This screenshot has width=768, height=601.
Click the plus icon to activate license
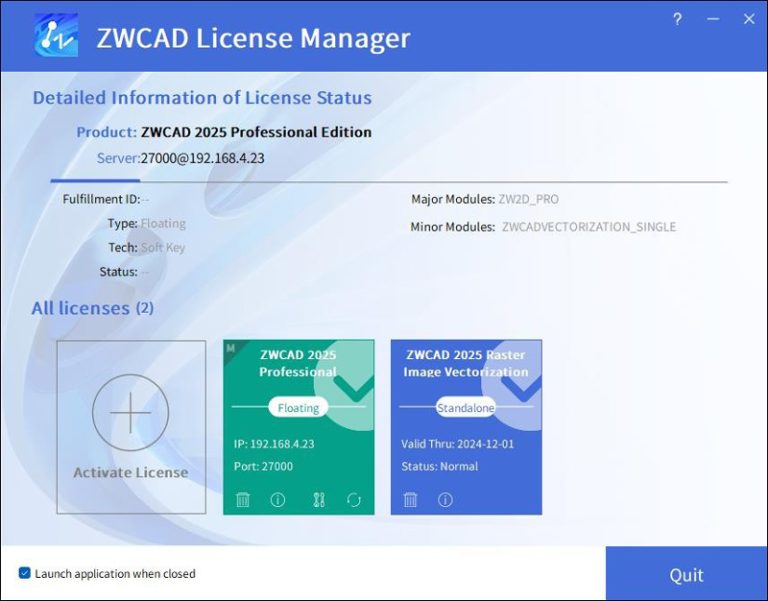pyautogui.click(x=131, y=412)
